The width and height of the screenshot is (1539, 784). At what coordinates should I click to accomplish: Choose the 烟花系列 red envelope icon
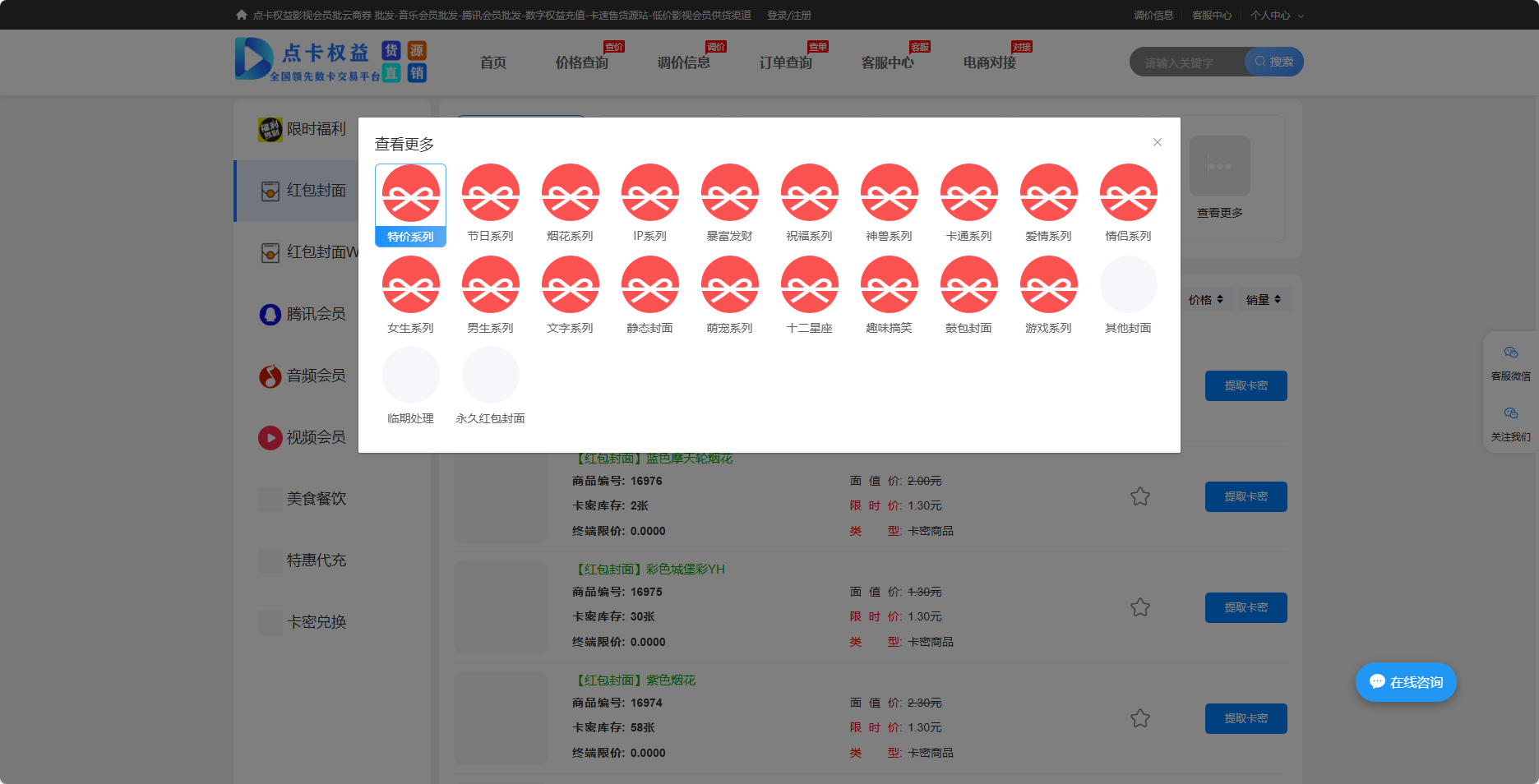click(x=570, y=193)
